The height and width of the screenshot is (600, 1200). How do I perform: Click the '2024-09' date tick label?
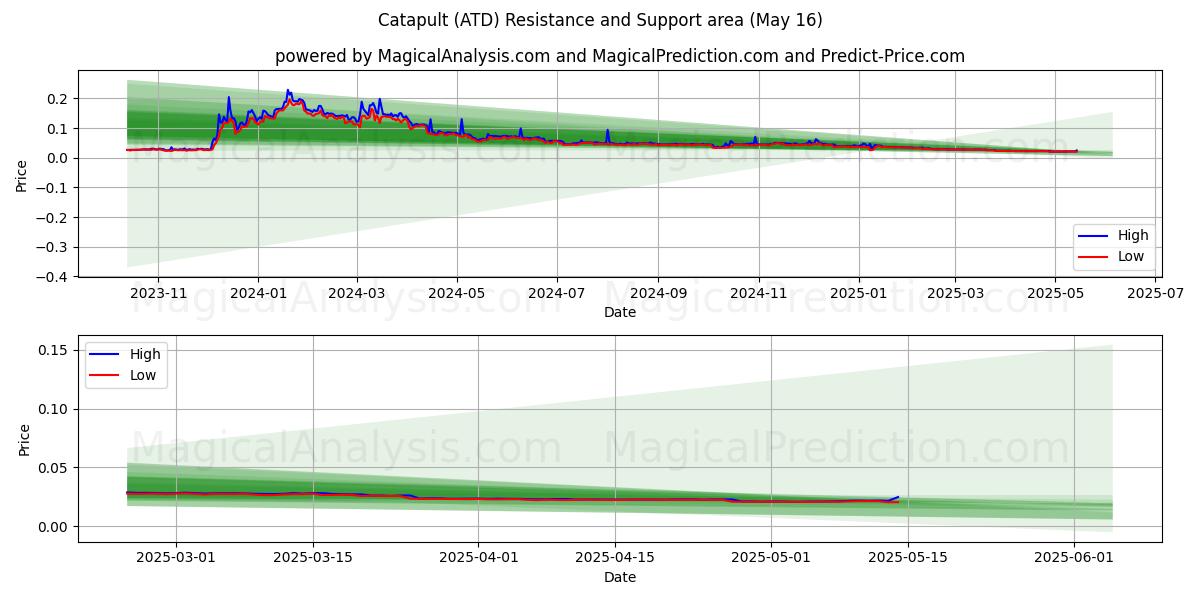coord(658,293)
